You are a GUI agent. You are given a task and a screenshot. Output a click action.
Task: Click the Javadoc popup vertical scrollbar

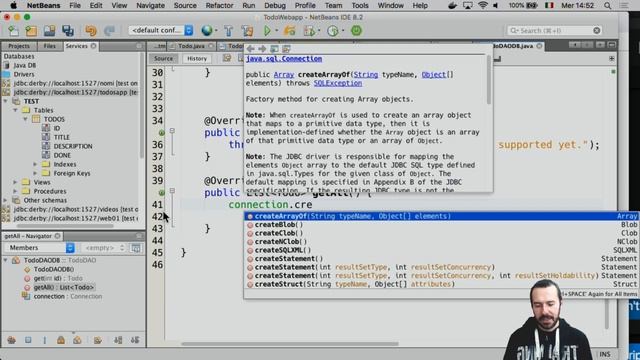pyautogui.click(x=489, y=80)
